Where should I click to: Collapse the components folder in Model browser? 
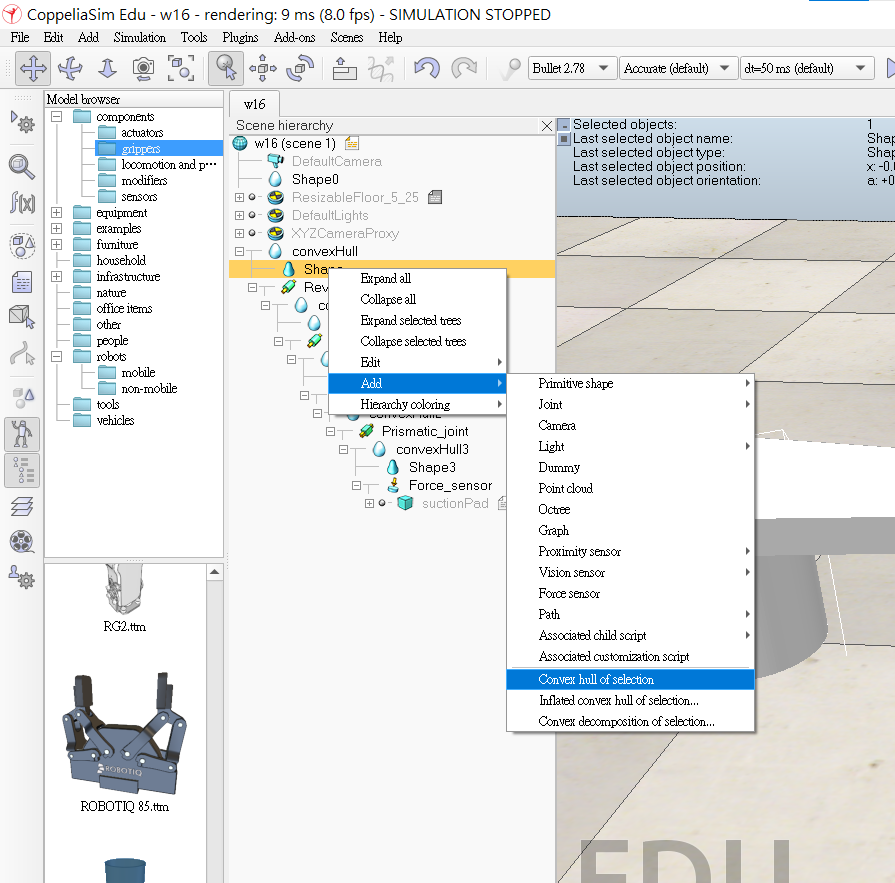coord(57,116)
